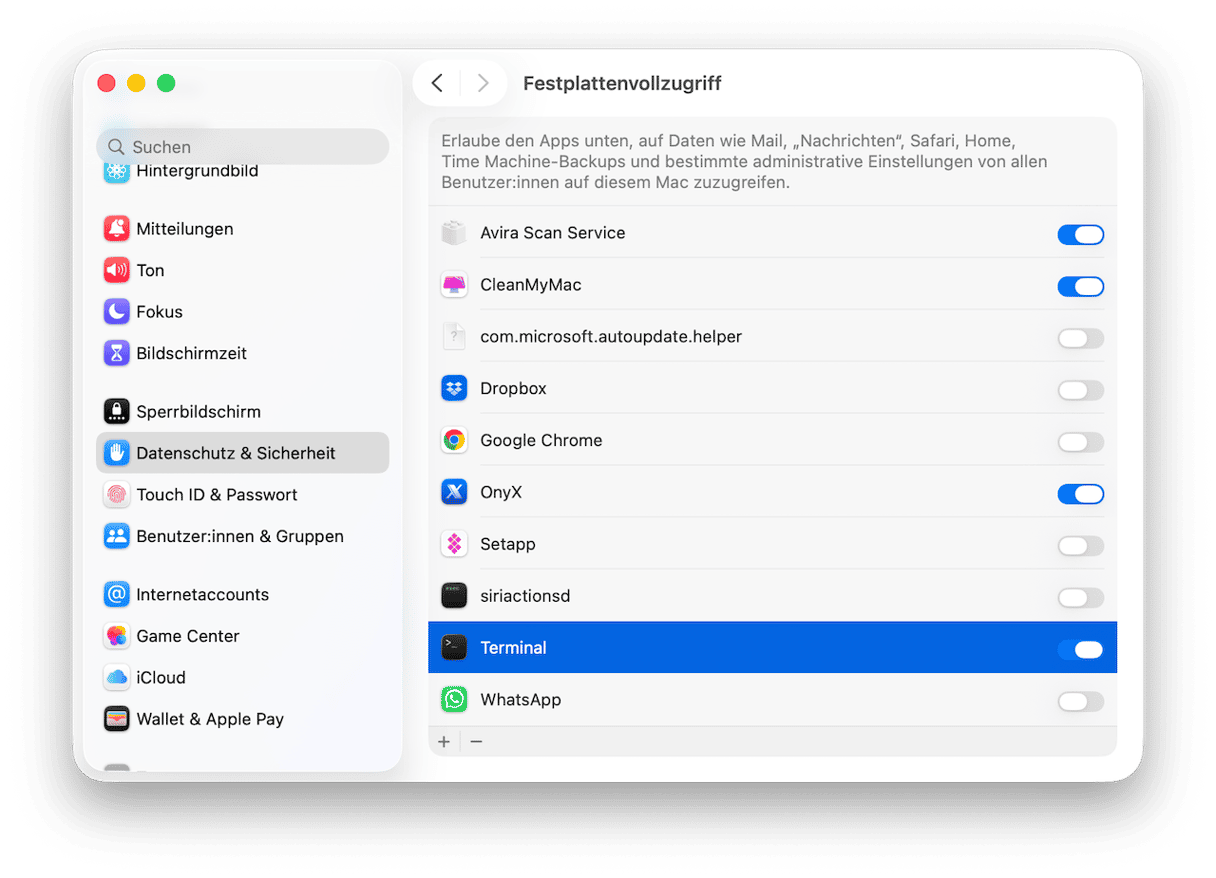Open Ton via its speaker icon
Image resolution: width=1216 pixels, height=878 pixels.
(x=117, y=270)
